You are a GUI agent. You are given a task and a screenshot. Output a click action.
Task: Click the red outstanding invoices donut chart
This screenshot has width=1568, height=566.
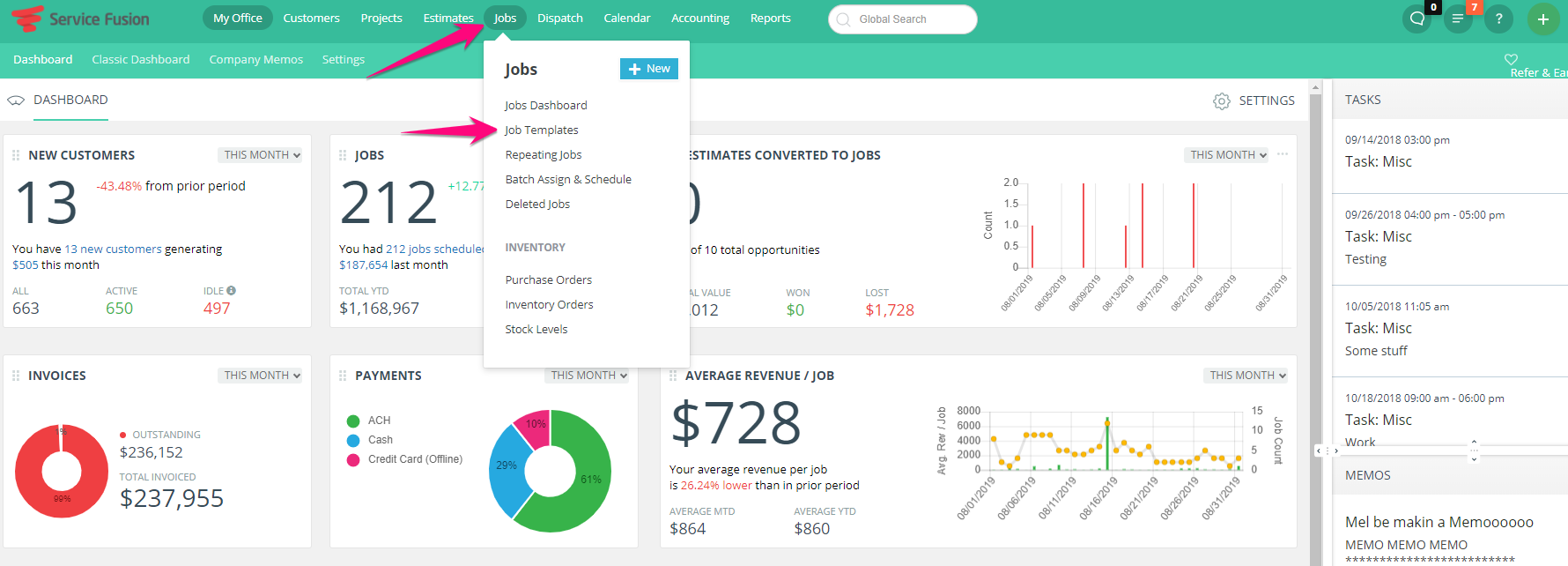point(62,472)
